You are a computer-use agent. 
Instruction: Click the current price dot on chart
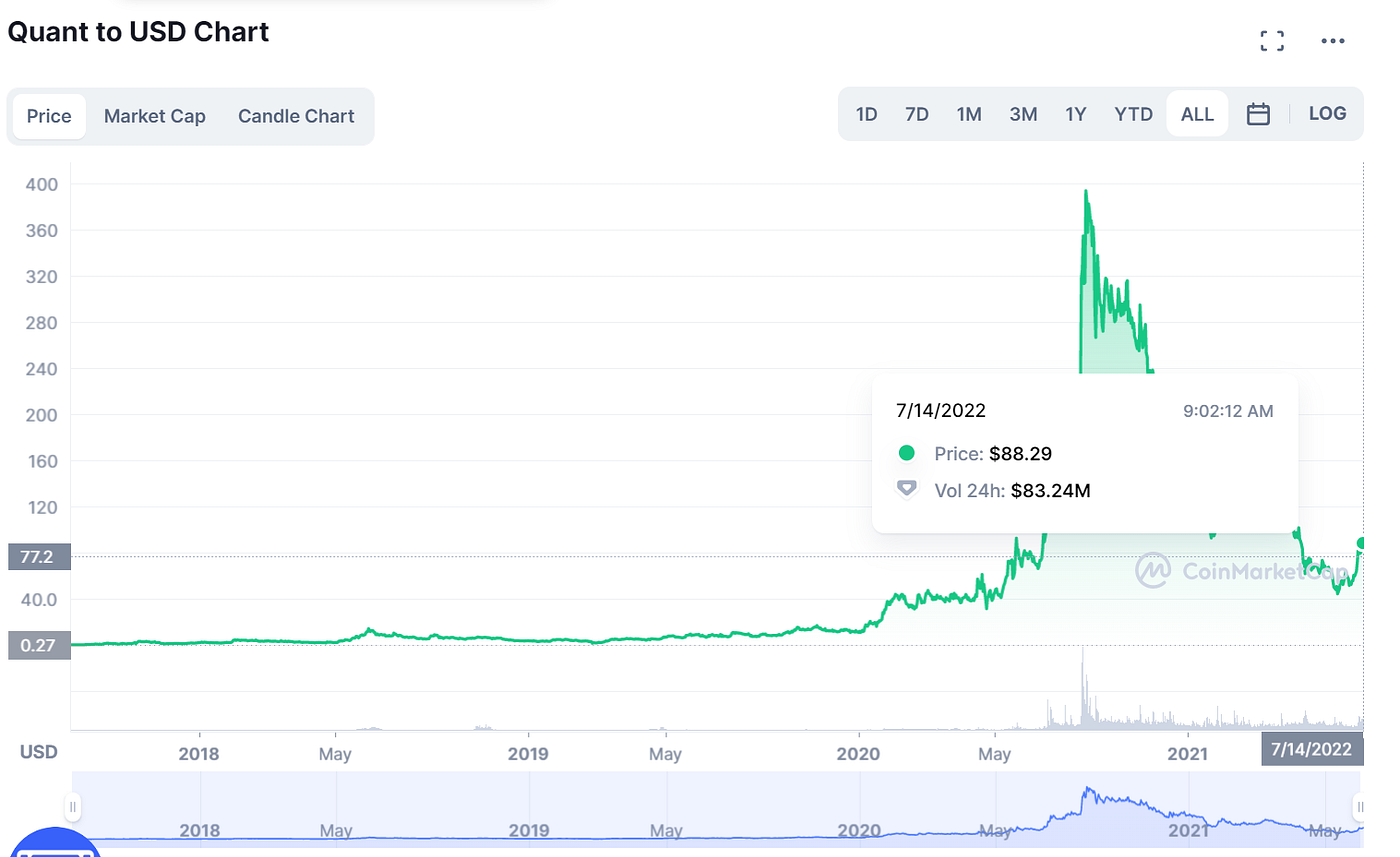(1362, 543)
